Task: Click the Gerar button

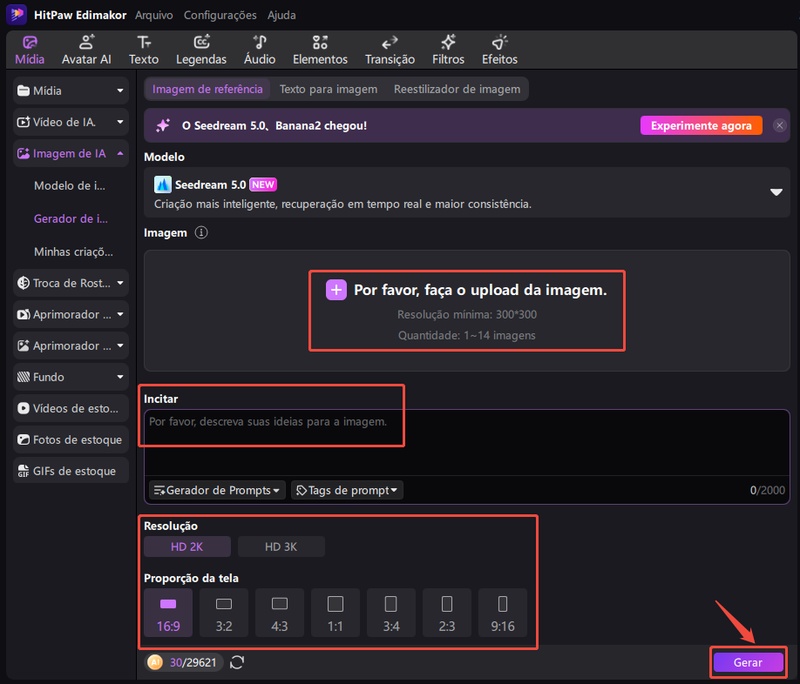Action: (x=747, y=662)
